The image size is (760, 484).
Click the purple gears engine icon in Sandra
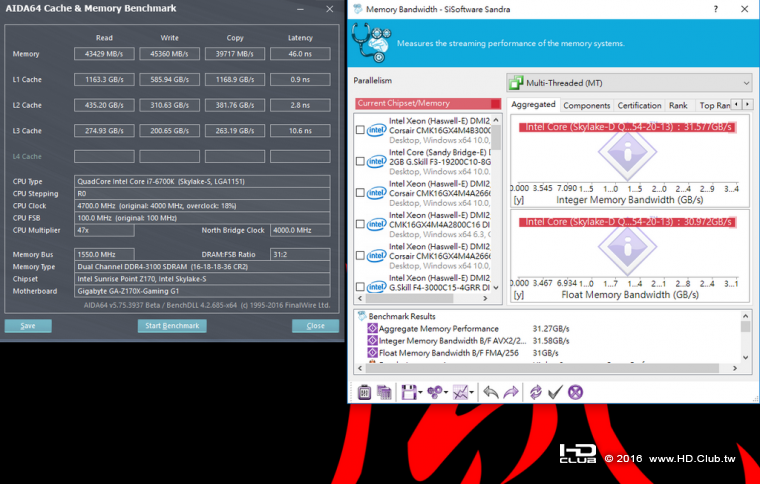pos(435,392)
